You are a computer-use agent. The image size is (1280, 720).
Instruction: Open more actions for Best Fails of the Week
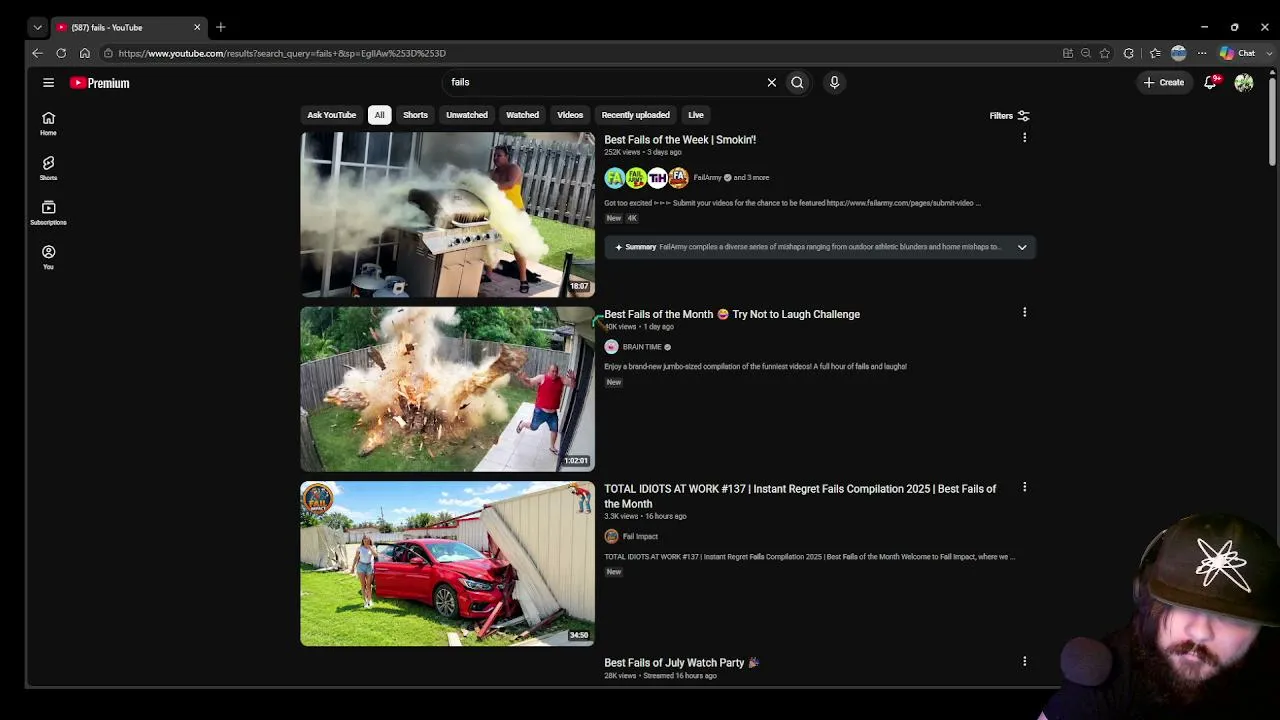click(x=1024, y=138)
